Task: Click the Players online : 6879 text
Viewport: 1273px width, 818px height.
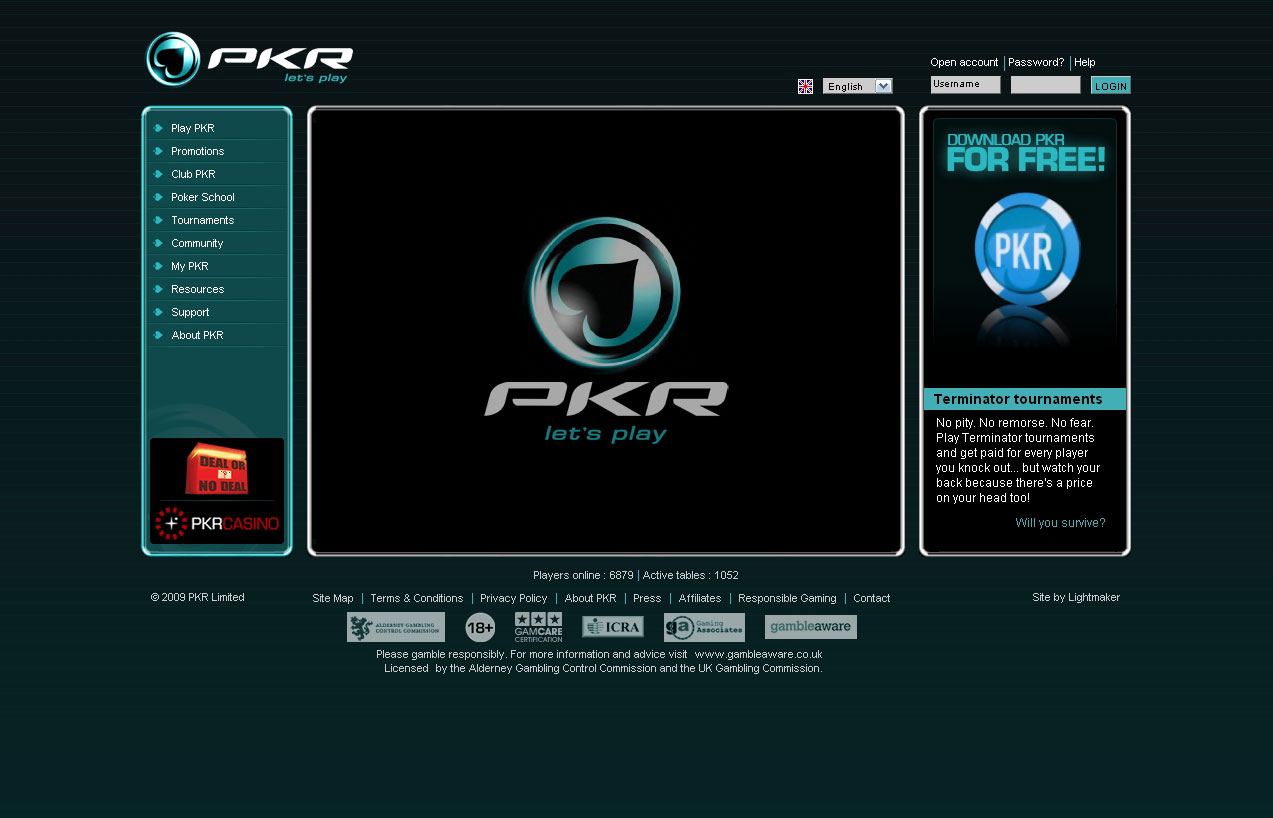Action: pos(583,575)
